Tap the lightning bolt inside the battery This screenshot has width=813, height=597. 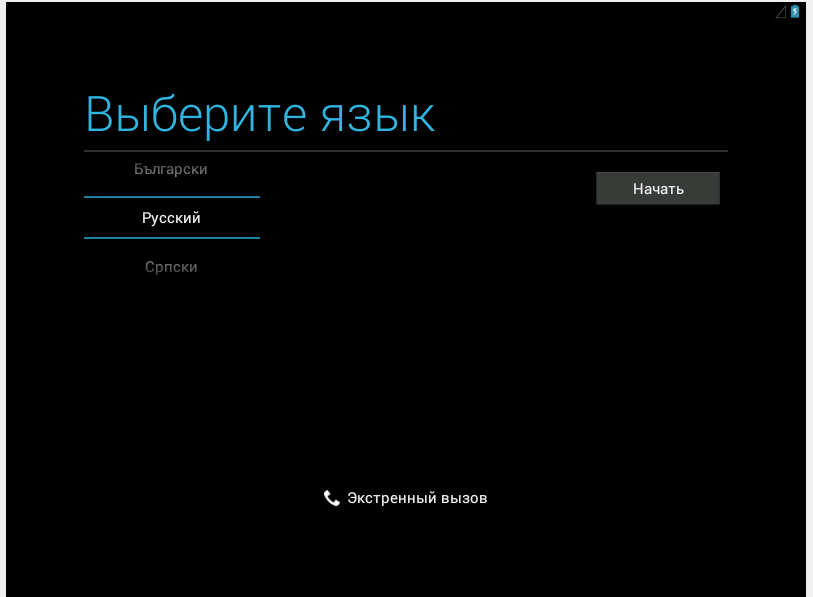(x=795, y=13)
